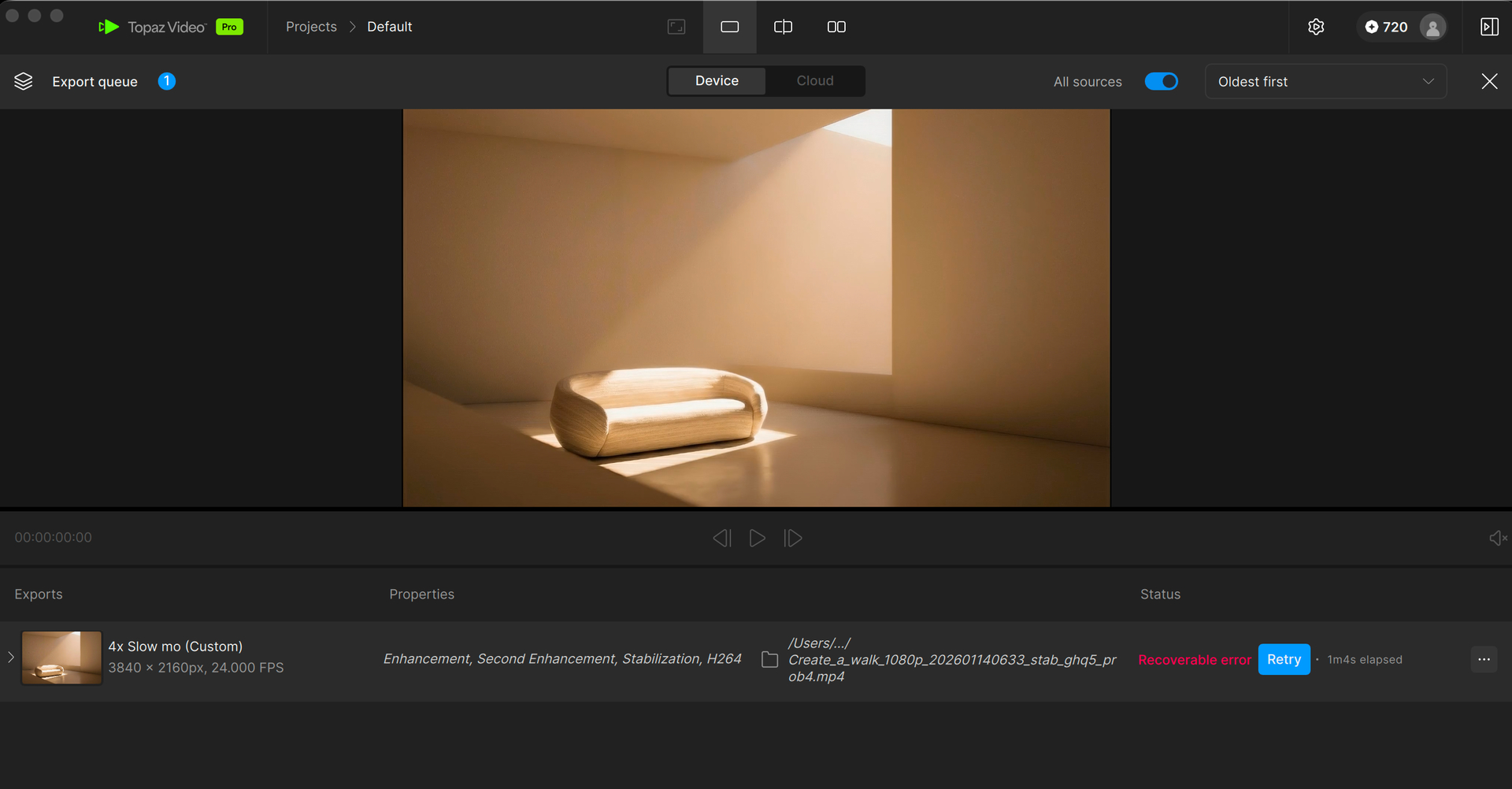This screenshot has height=789, width=1512.
Task: Open output folder for the export
Action: coord(770,660)
